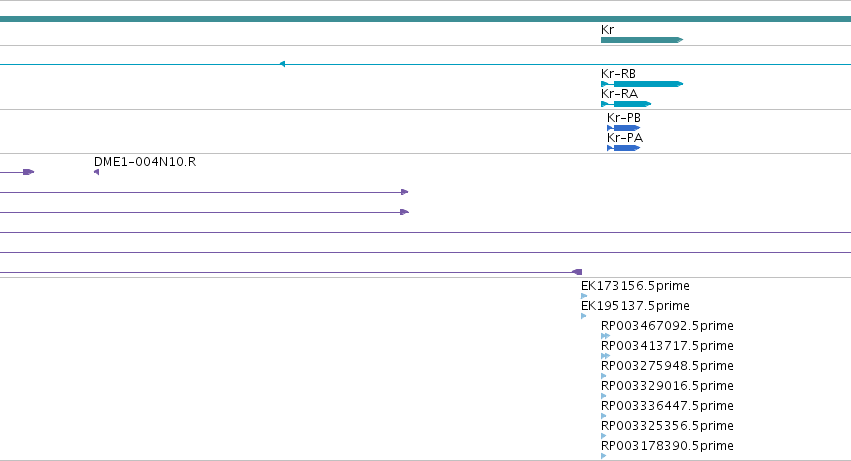The height and width of the screenshot is (461, 851).
Task: Open RP003325356.5prime label
Action: click(667, 426)
